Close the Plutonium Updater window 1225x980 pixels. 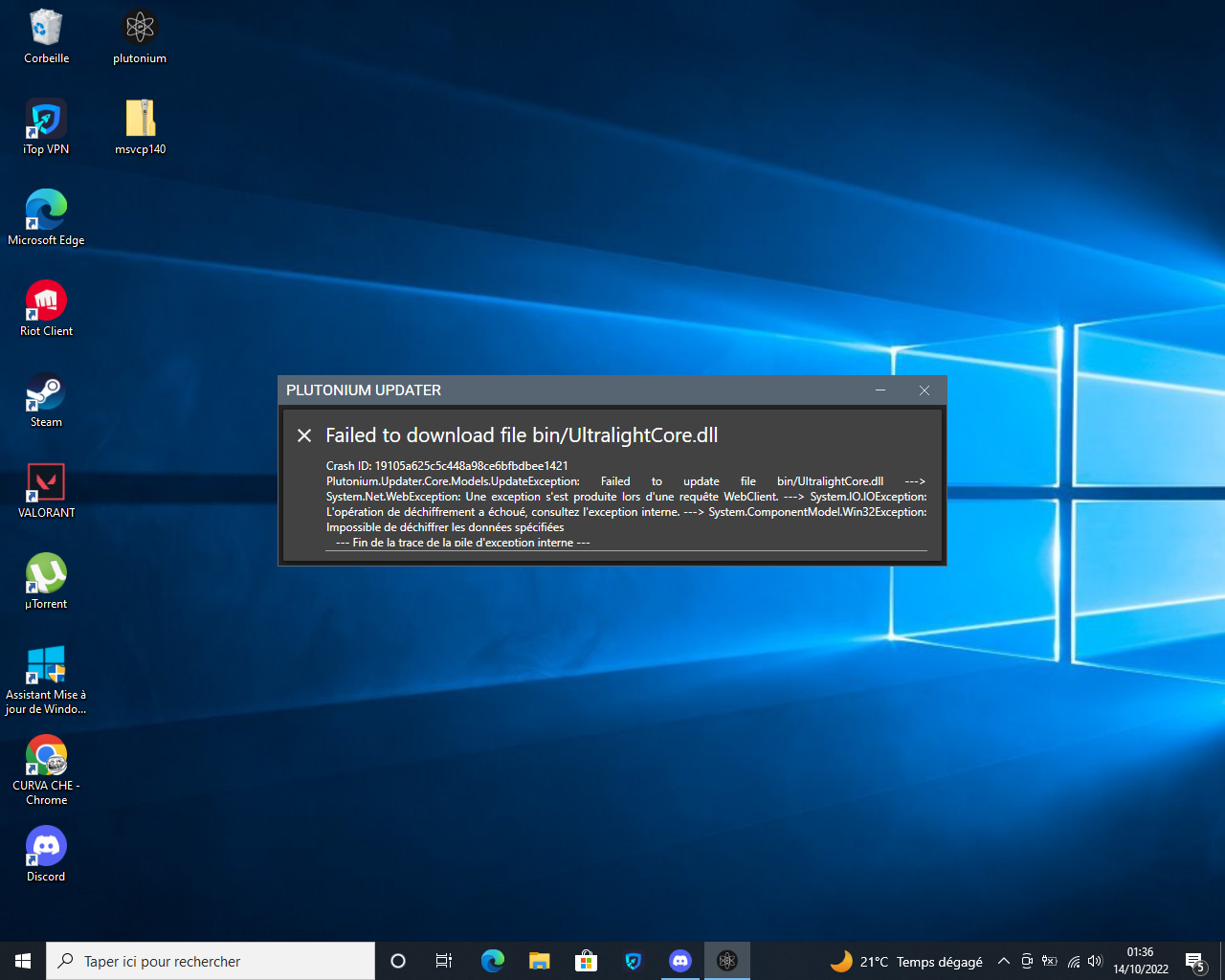coord(924,390)
